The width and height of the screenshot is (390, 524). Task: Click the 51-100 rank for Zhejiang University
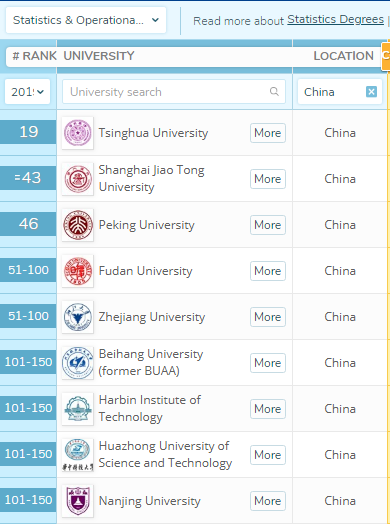28,316
